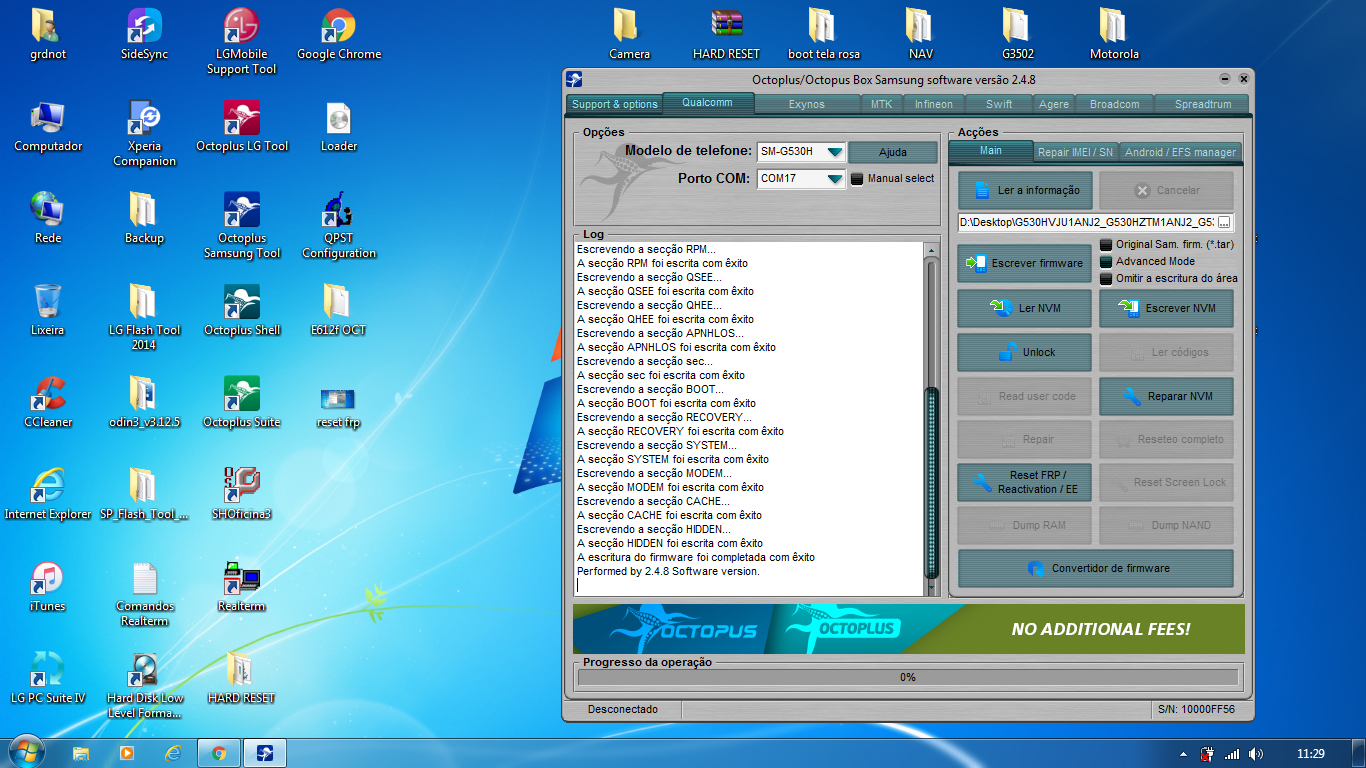Viewport: 1366px width, 768px height.
Task: Open LGMobile Support Tool shortcut
Action: pos(241,42)
